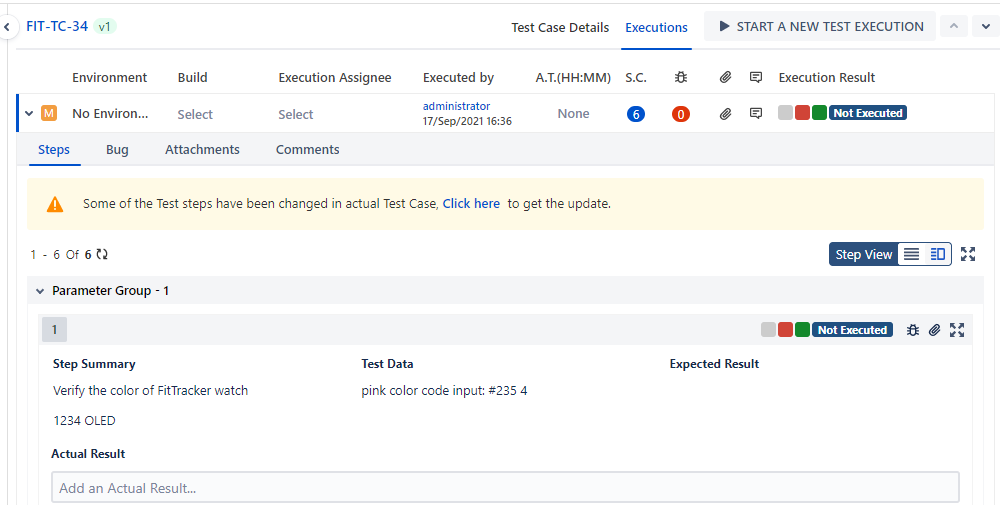Click the fullscreen icon beside Step View
Image resolution: width=1001 pixels, height=505 pixels.
tap(968, 254)
